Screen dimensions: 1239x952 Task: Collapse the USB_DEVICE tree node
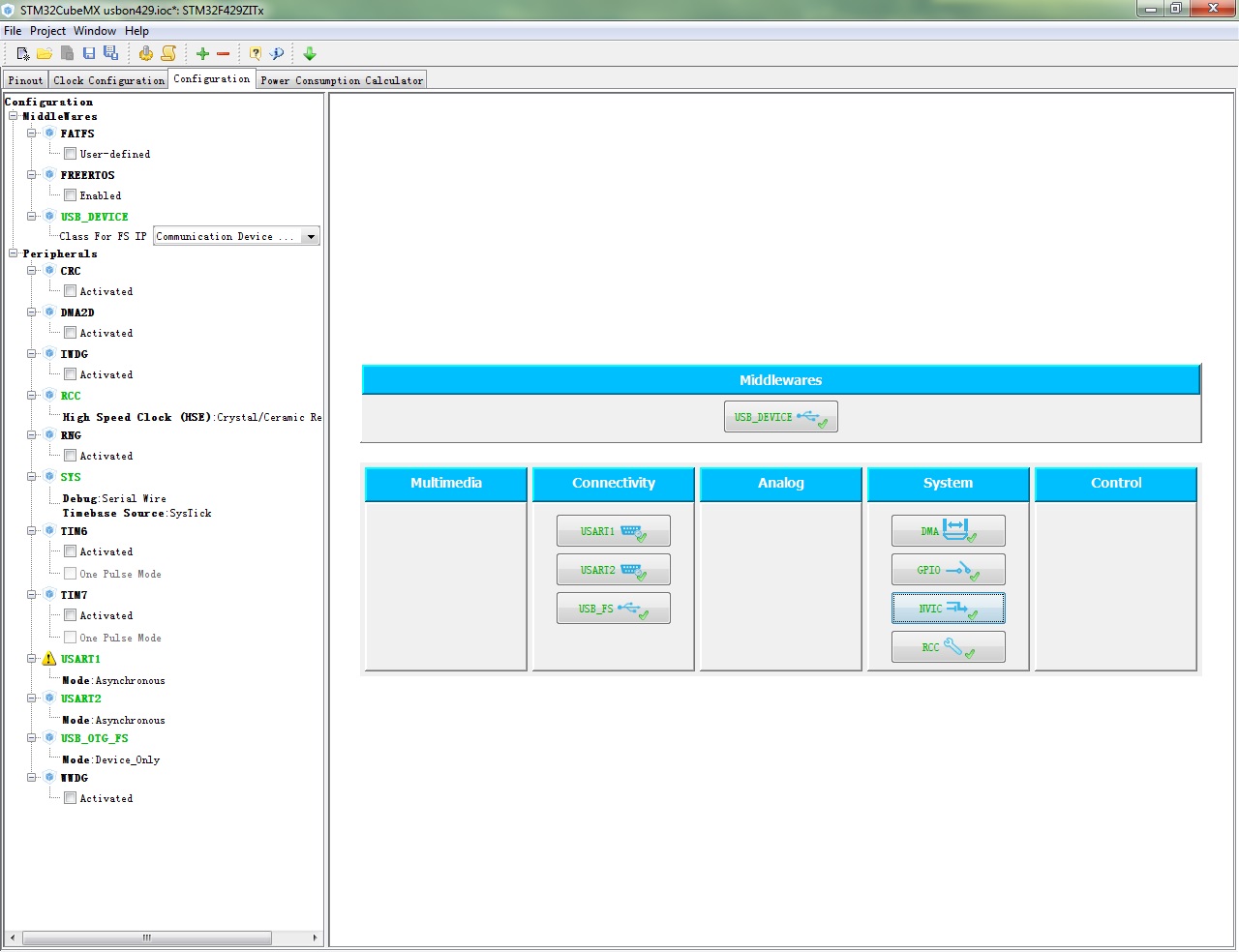pos(31,217)
